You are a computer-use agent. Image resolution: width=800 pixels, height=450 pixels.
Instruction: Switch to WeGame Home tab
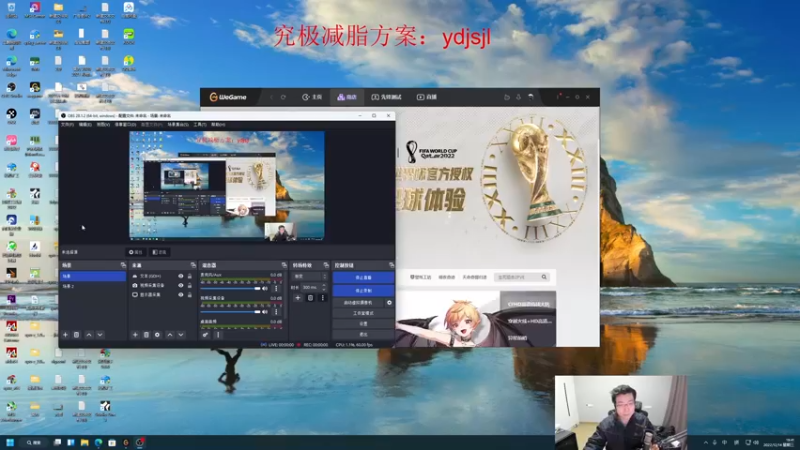pos(312,97)
